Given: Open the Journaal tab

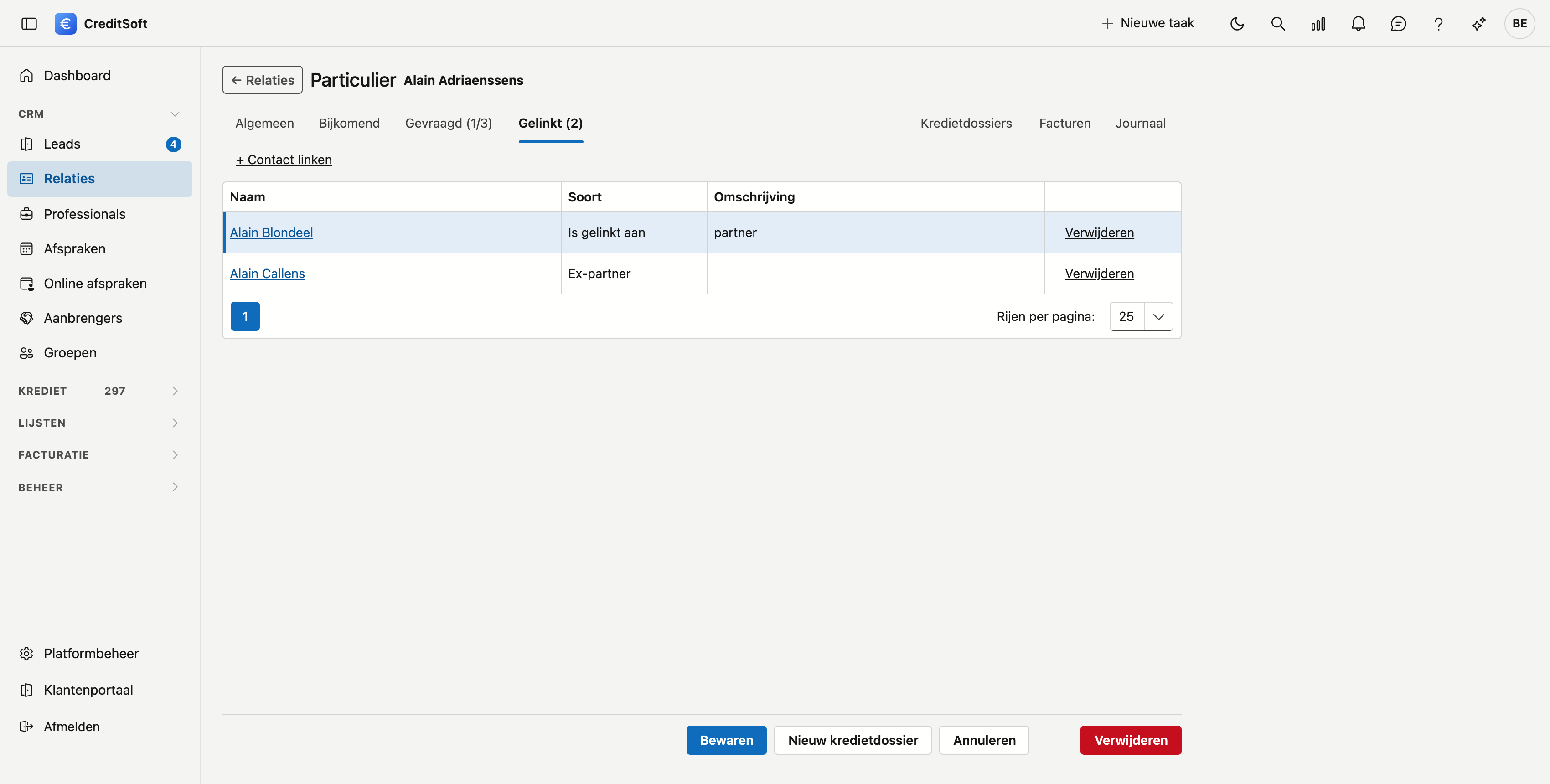Looking at the screenshot, I should (1140, 124).
